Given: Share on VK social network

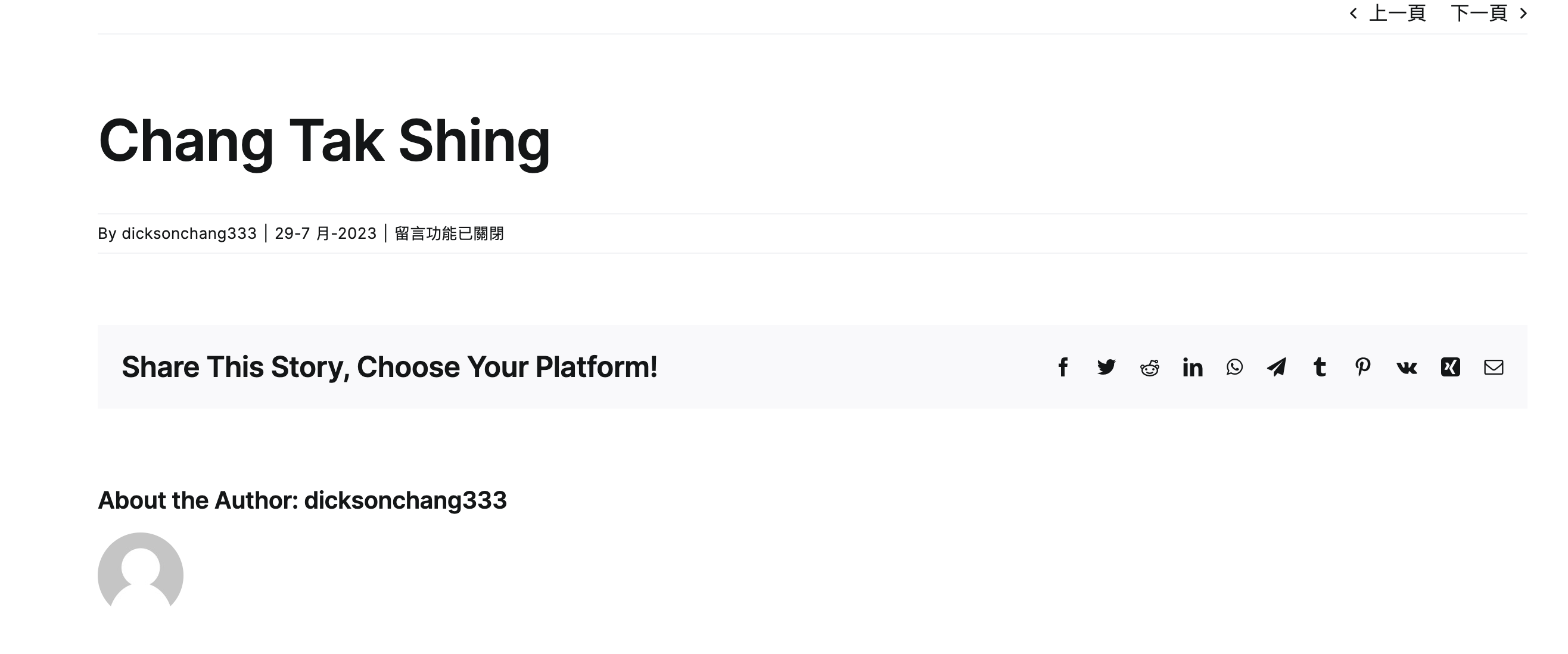Looking at the screenshot, I should [1406, 368].
